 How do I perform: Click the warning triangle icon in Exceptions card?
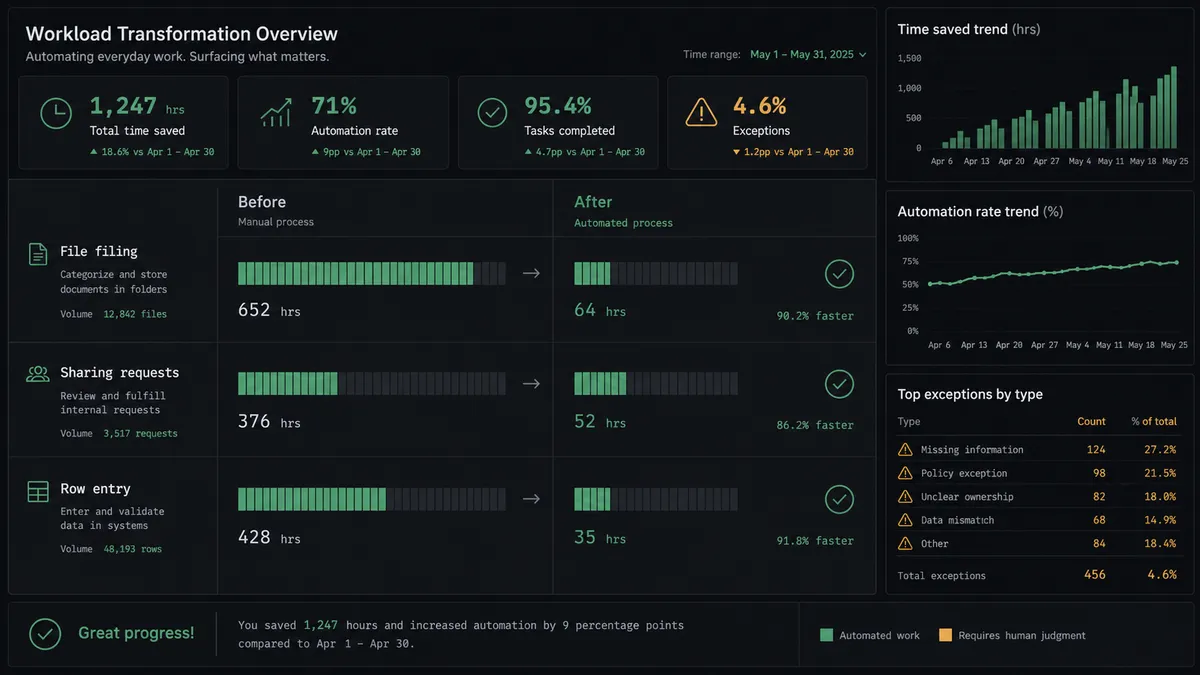701,112
